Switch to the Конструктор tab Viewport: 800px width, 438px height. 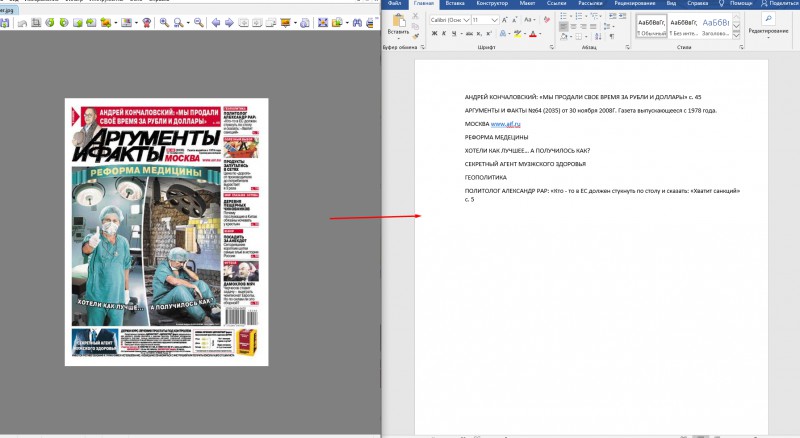pyautogui.click(x=492, y=3)
